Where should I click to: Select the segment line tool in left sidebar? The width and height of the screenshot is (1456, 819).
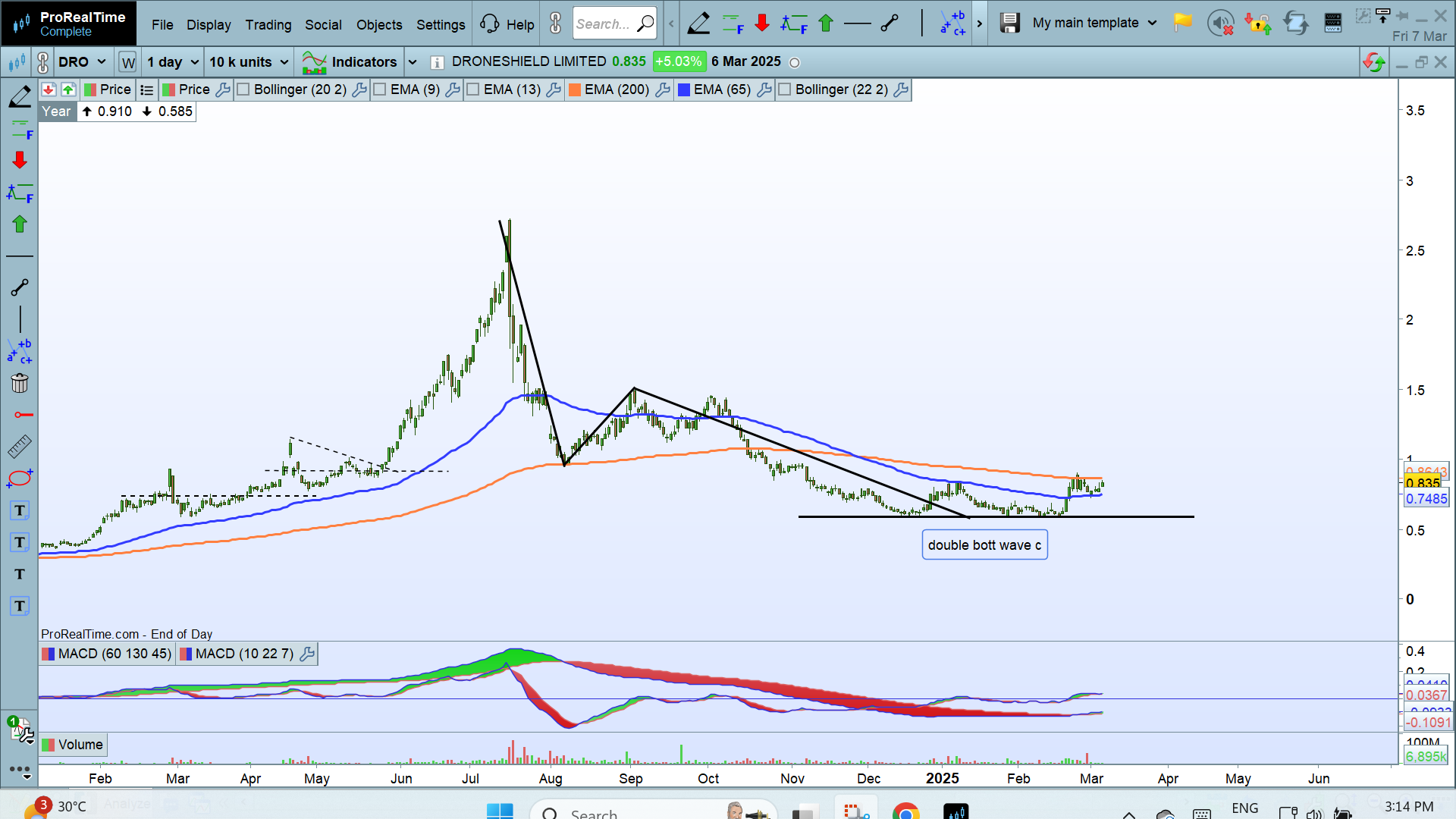coord(20,287)
